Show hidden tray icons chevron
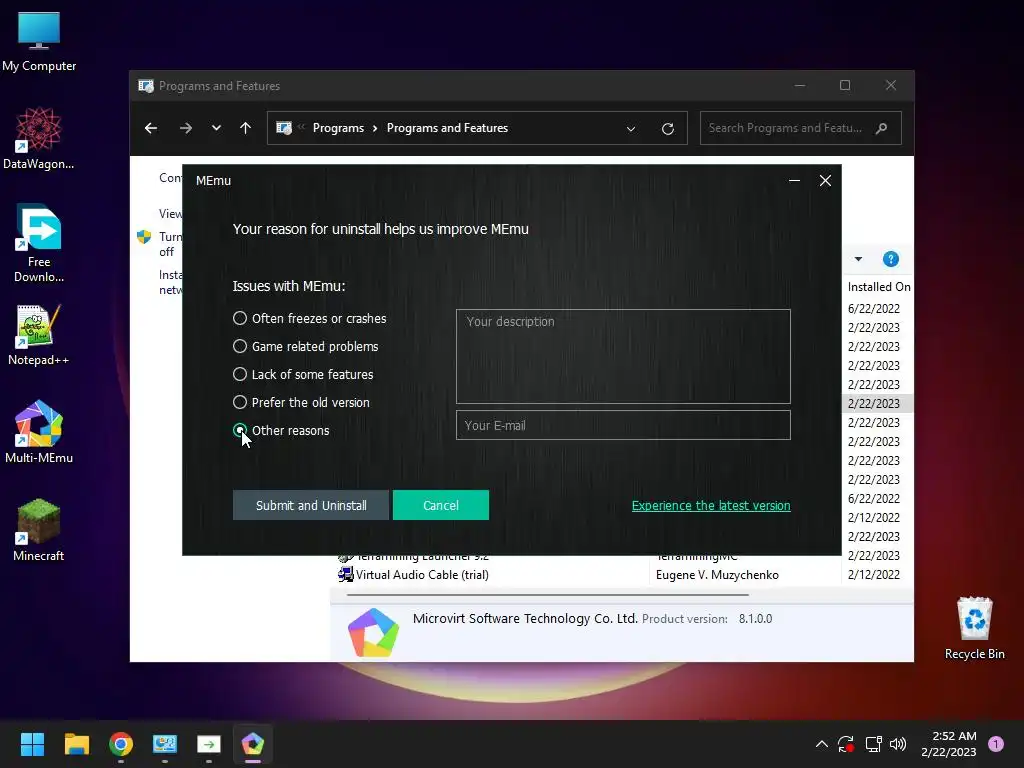The height and width of the screenshot is (768, 1024). tap(822, 744)
